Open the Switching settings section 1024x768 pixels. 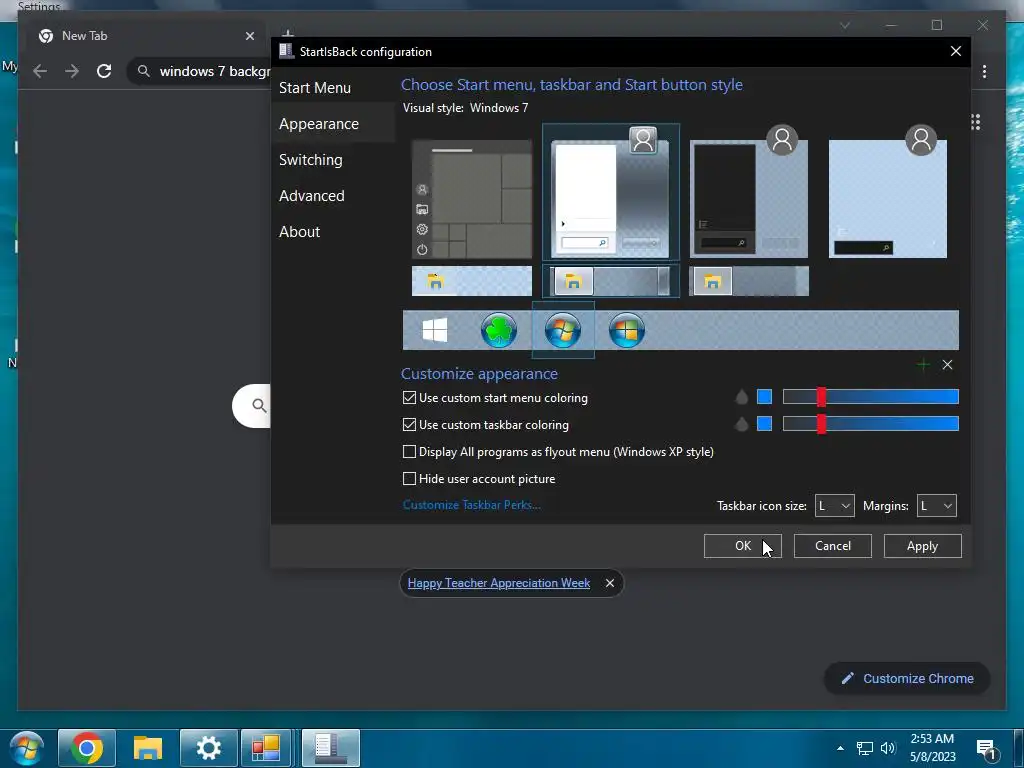click(x=311, y=159)
